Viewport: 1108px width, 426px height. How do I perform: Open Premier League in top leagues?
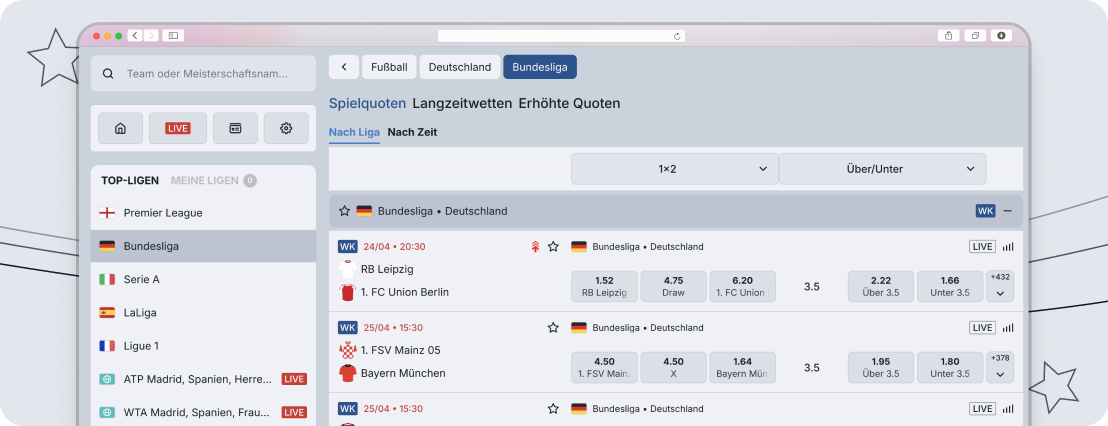click(x=204, y=213)
